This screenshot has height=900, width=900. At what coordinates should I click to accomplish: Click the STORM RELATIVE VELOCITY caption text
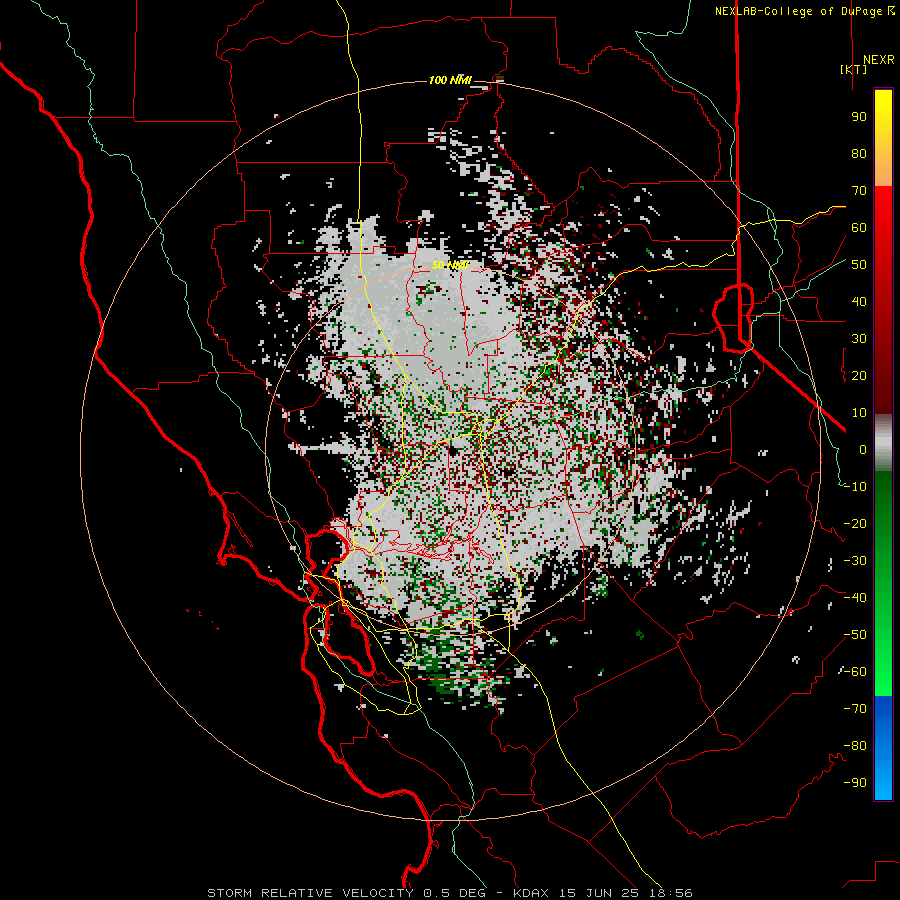[310, 893]
